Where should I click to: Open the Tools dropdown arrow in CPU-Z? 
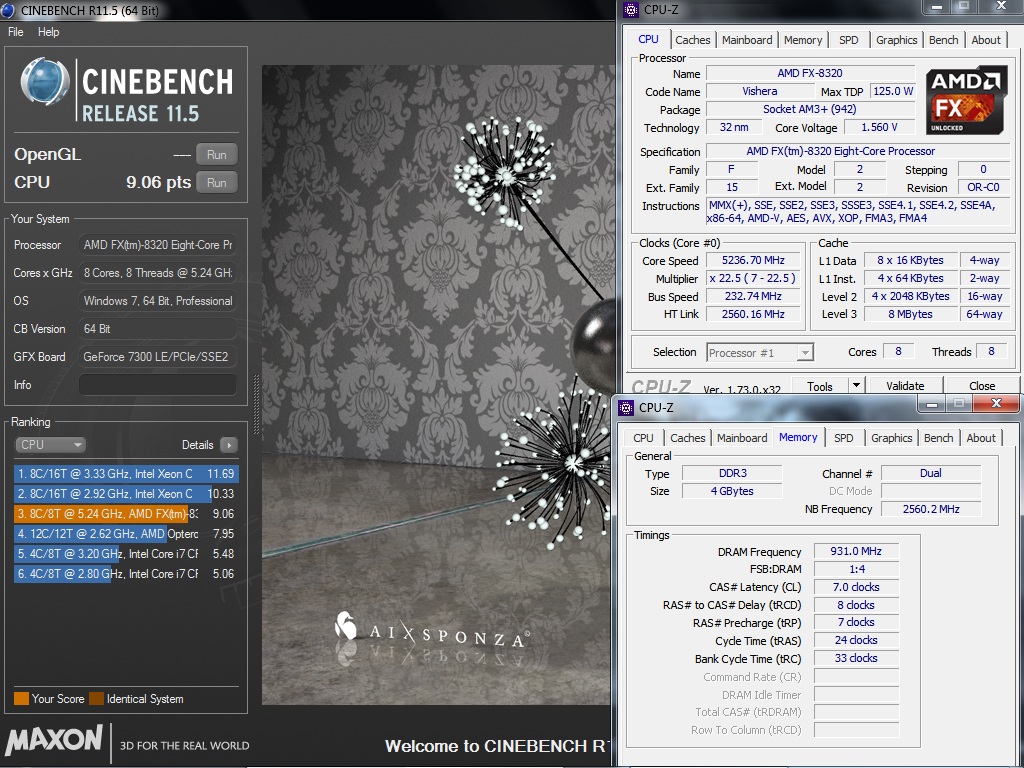856,386
